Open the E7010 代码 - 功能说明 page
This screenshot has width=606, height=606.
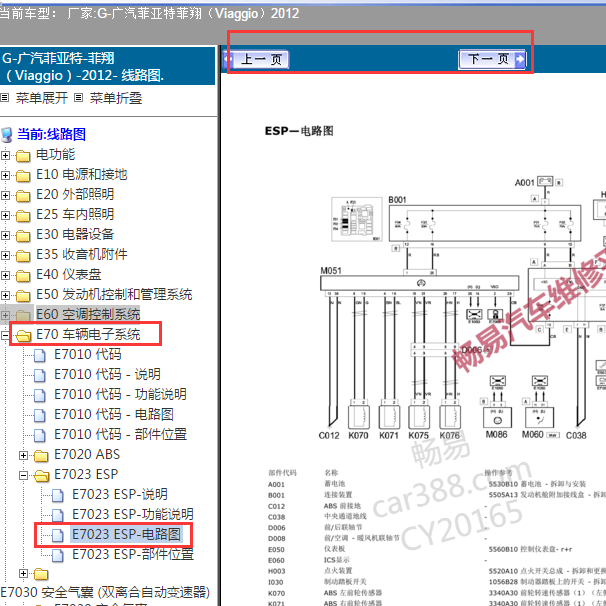point(120,395)
